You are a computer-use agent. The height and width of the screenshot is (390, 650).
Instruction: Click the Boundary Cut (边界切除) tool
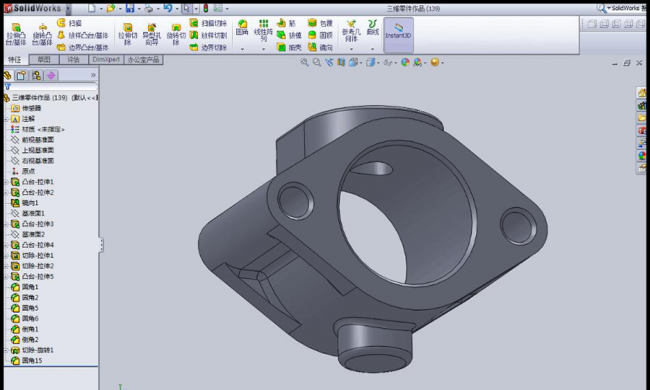pyautogui.click(x=208, y=47)
